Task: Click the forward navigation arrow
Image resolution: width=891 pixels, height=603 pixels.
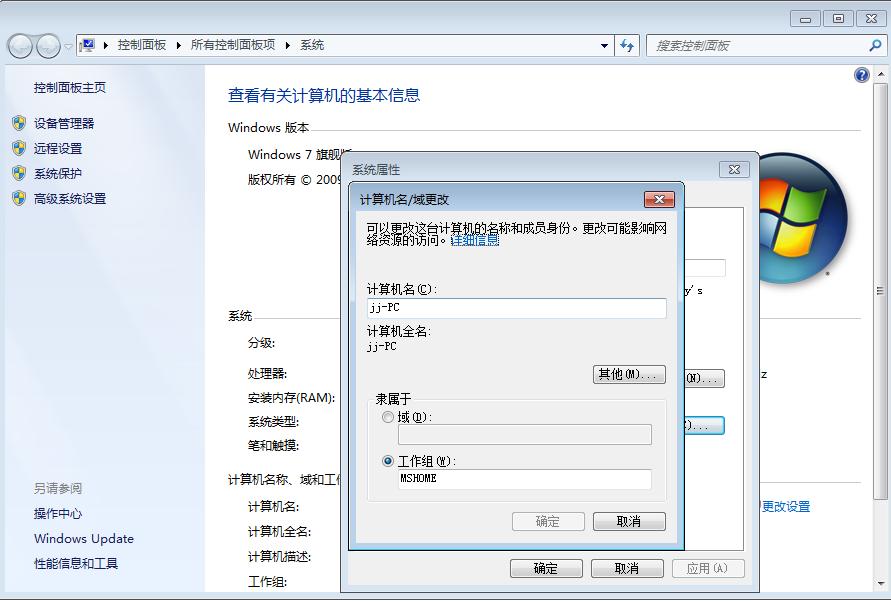Action: tap(47, 45)
